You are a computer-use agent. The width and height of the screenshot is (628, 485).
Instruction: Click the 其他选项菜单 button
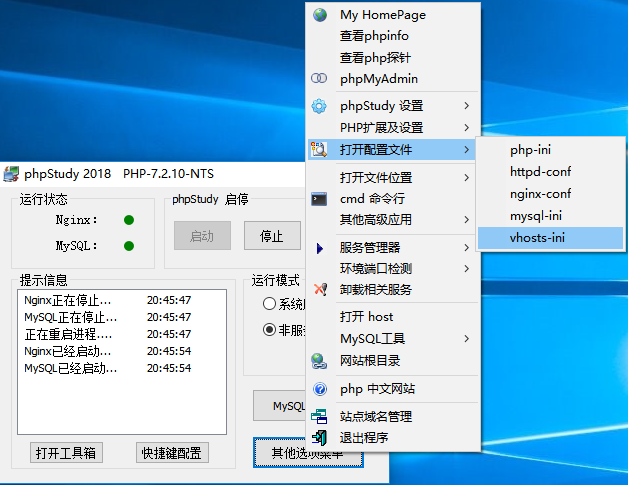(308, 453)
